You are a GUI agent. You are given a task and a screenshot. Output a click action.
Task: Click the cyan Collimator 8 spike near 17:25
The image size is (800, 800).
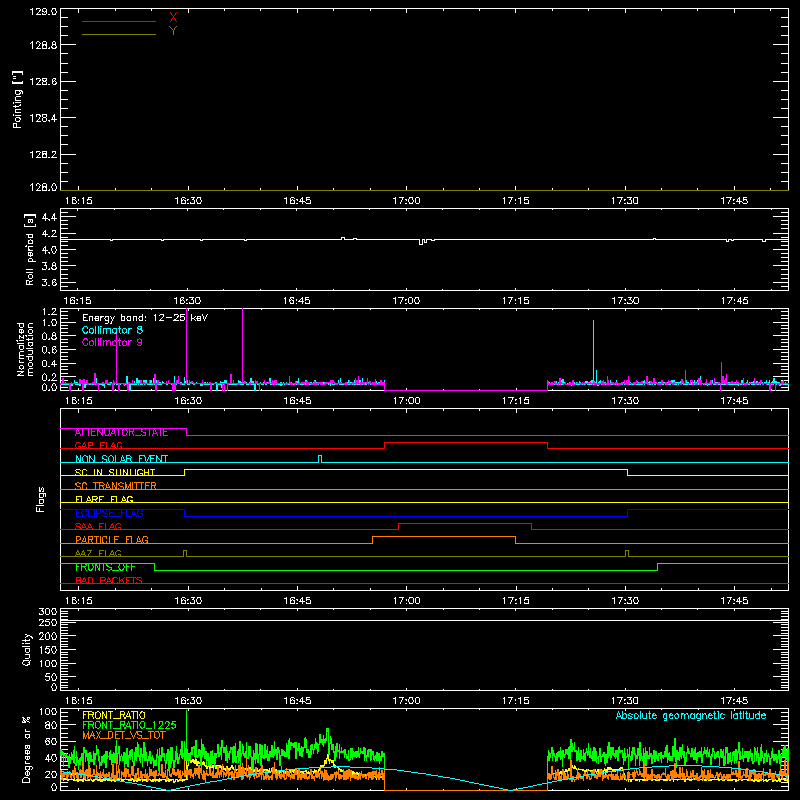click(x=593, y=351)
